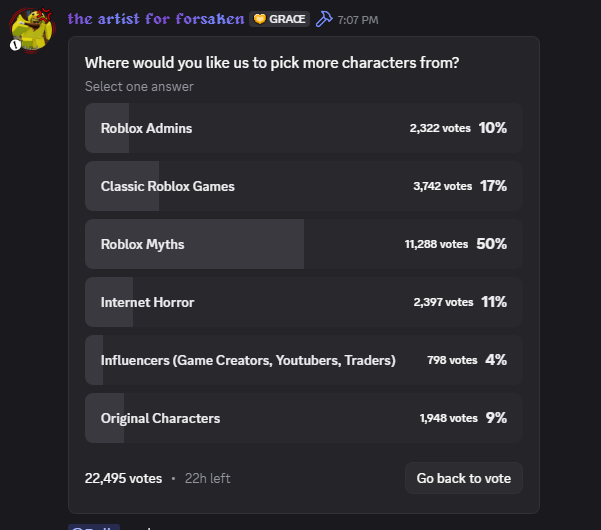Select the Internet Horror poll answer
This screenshot has width=601, height=530.
(303, 302)
